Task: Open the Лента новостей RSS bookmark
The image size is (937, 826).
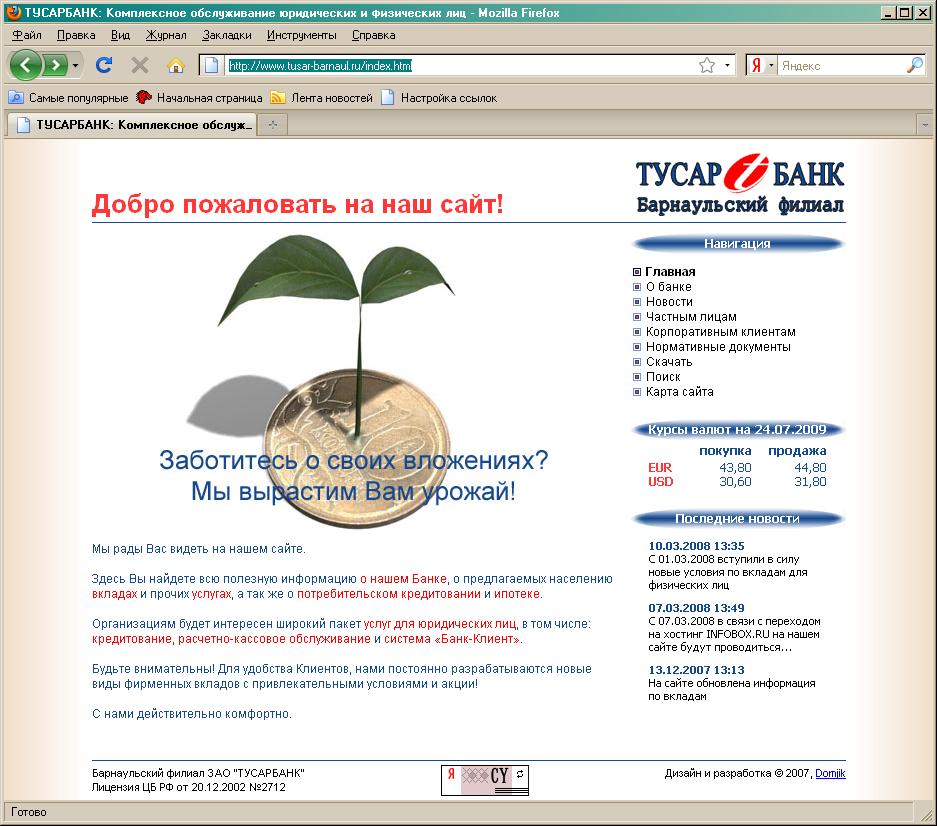Action: pyautogui.click(x=321, y=98)
